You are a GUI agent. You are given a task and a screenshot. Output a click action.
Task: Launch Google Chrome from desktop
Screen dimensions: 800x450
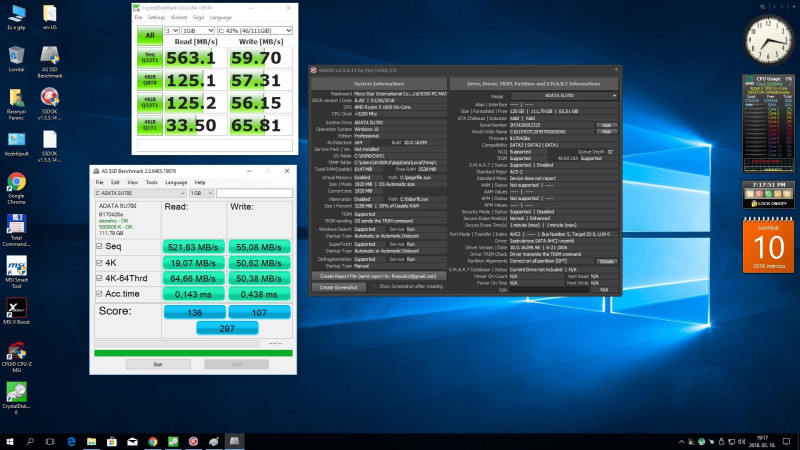pyautogui.click(x=16, y=188)
